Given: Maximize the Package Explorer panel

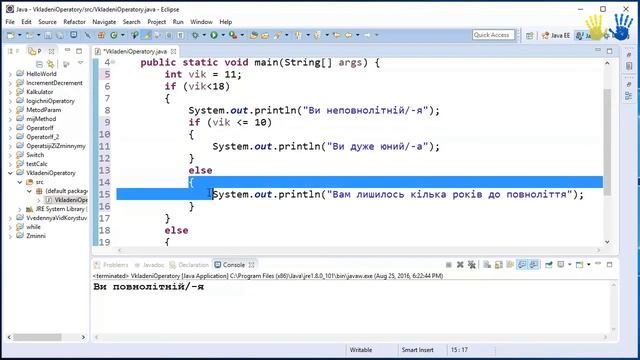Looking at the screenshot, I should pos(79,51).
